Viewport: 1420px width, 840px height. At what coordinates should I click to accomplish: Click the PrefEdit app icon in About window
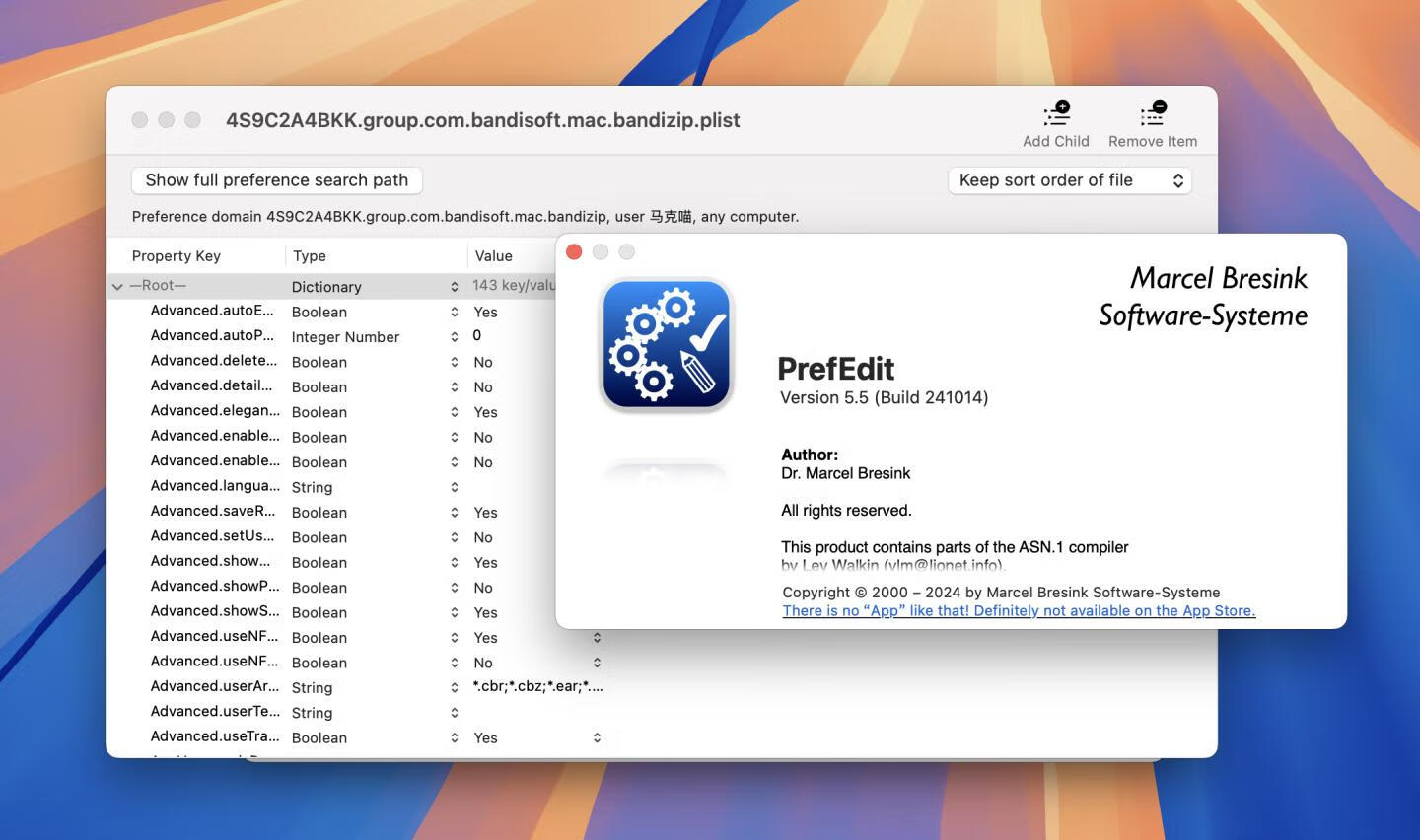tap(667, 345)
